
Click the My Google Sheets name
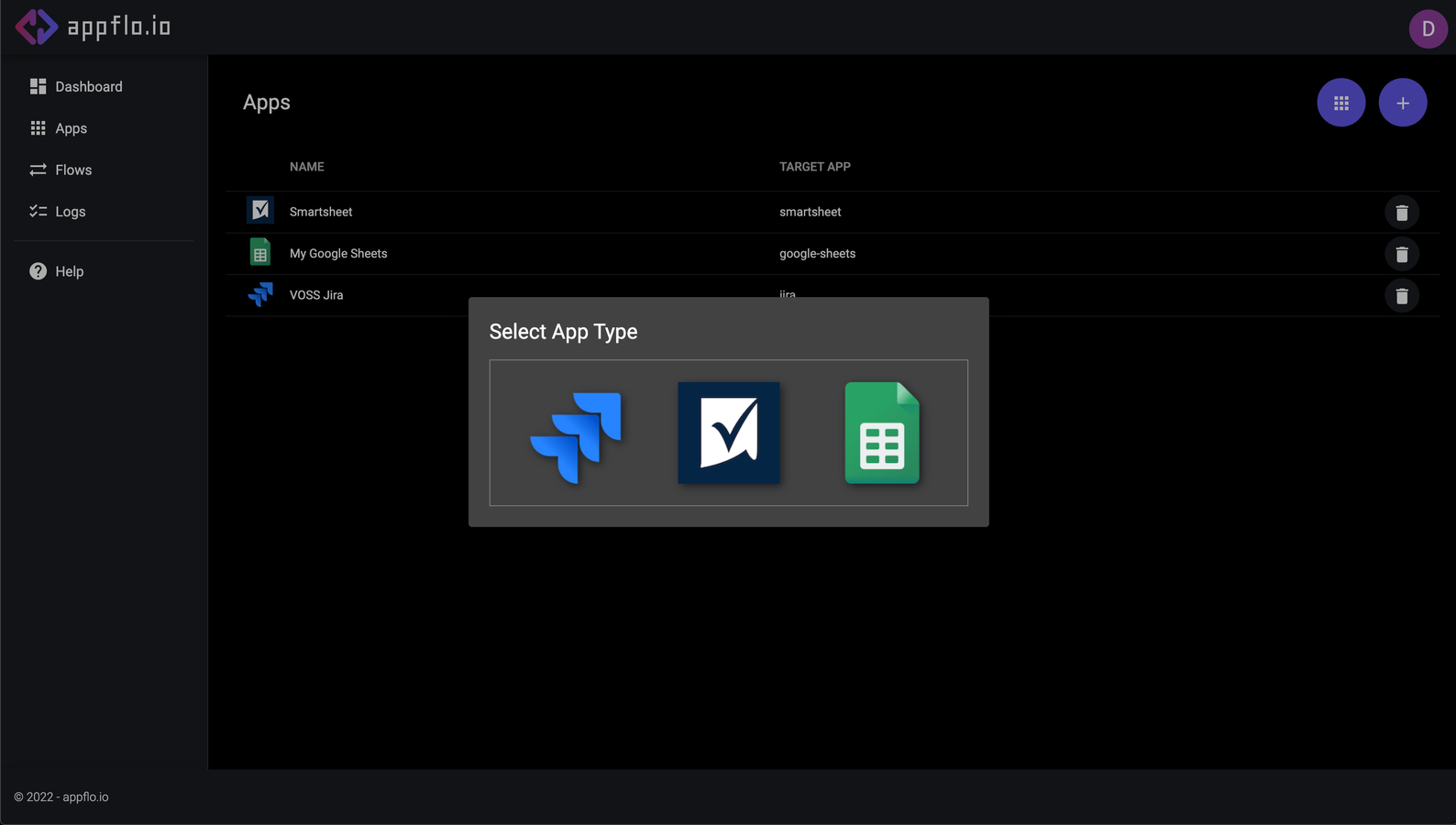[338, 254]
